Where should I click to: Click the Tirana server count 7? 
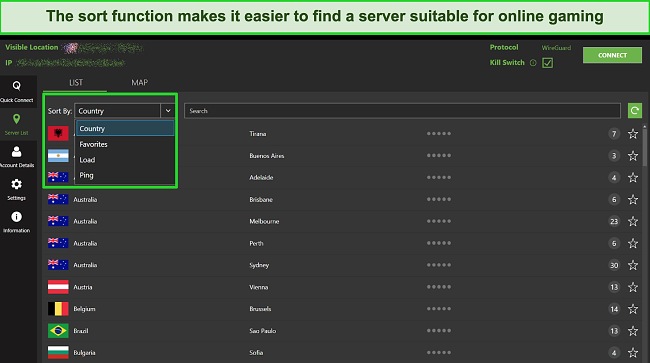614,134
